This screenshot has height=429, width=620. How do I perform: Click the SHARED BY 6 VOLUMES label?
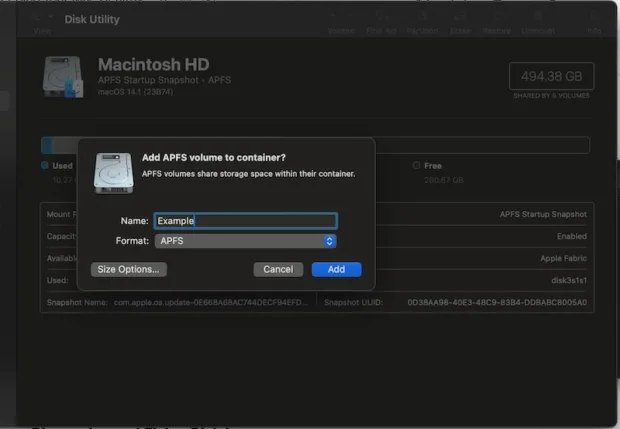pyautogui.click(x=551, y=96)
